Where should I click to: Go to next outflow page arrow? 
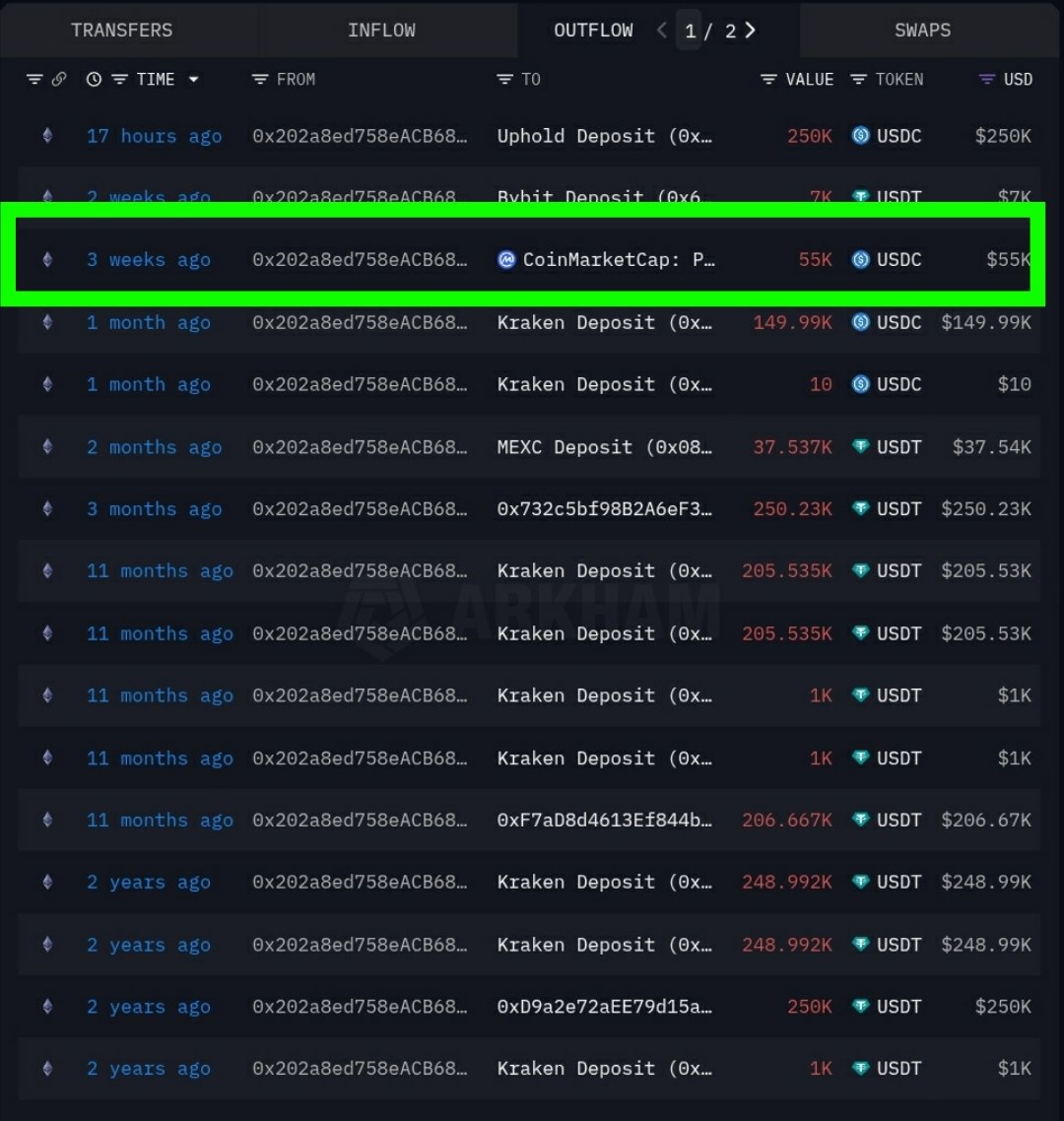pyautogui.click(x=750, y=30)
